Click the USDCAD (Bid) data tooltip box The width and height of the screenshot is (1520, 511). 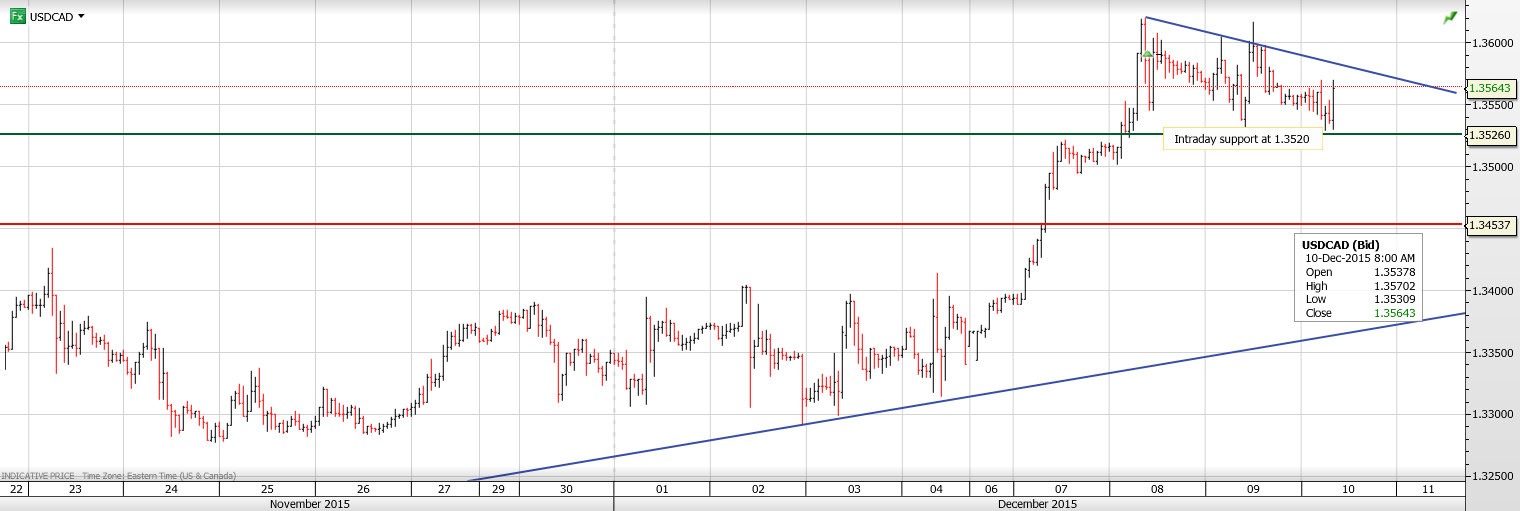pos(1360,279)
